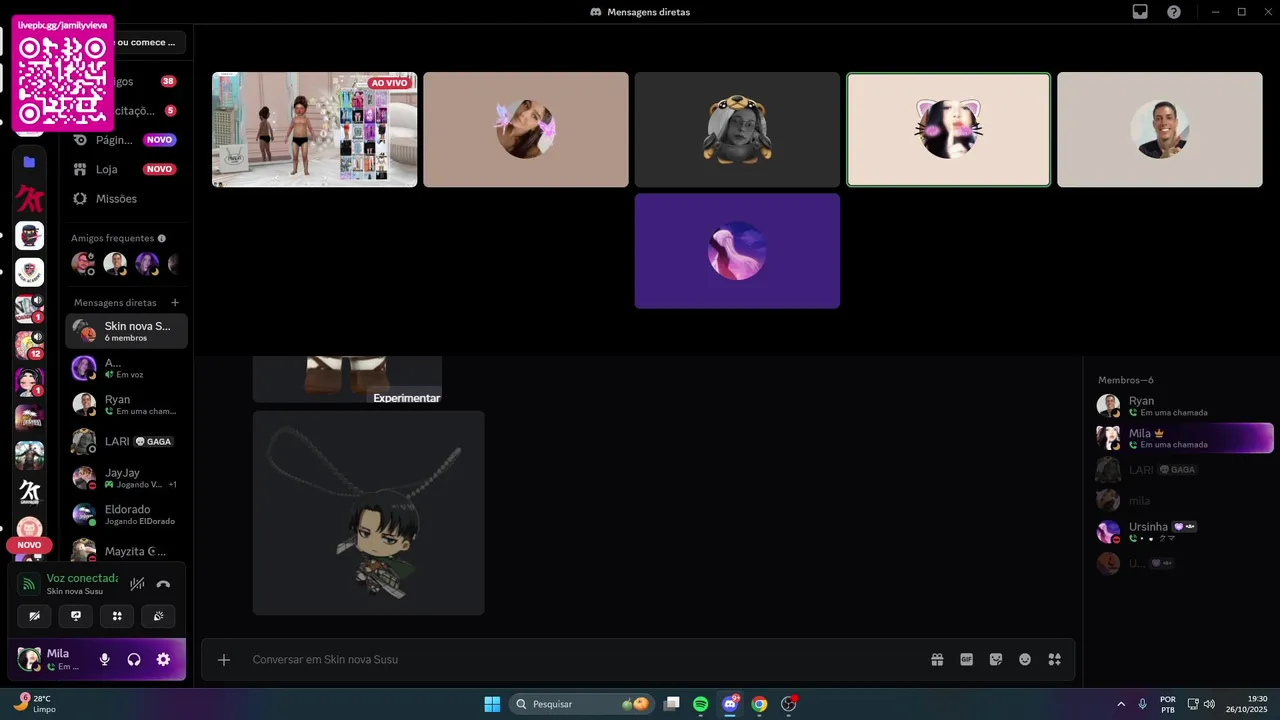Image resolution: width=1280 pixels, height=720 pixels.
Task: Click the Experimentar button on chat image
Action: coord(406,398)
